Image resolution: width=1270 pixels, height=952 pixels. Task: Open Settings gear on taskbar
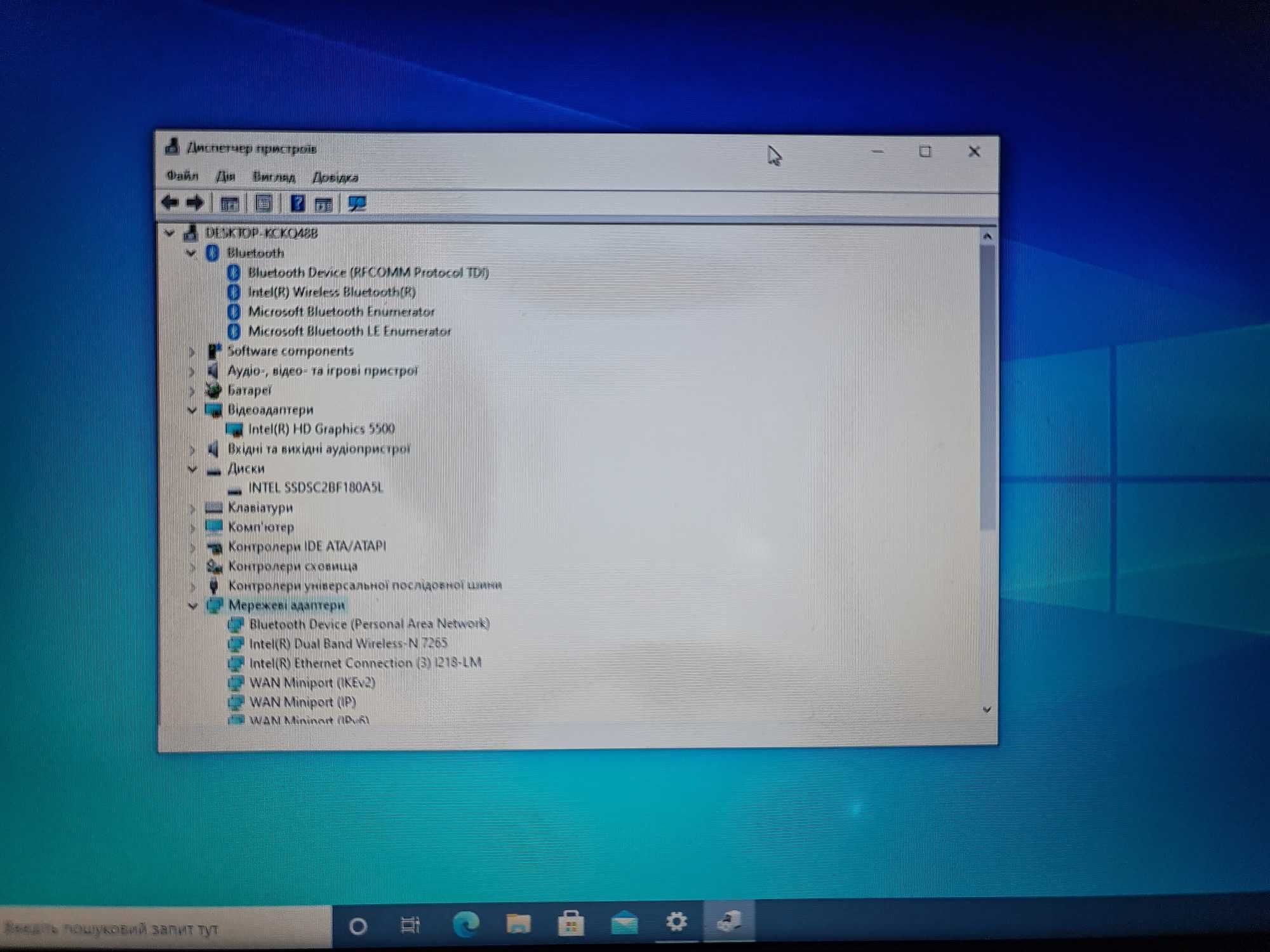click(x=676, y=921)
